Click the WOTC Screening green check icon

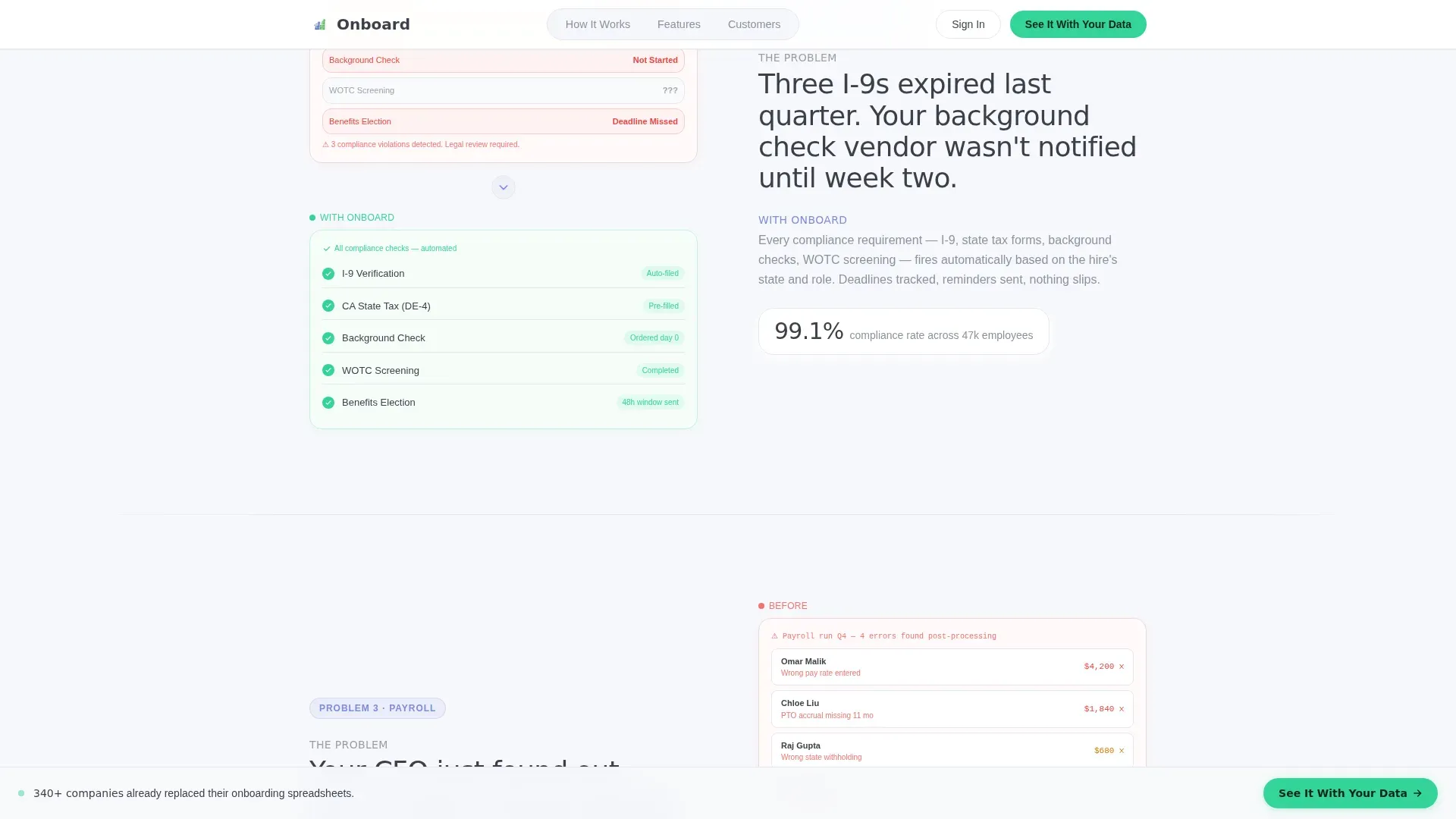point(328,370)
